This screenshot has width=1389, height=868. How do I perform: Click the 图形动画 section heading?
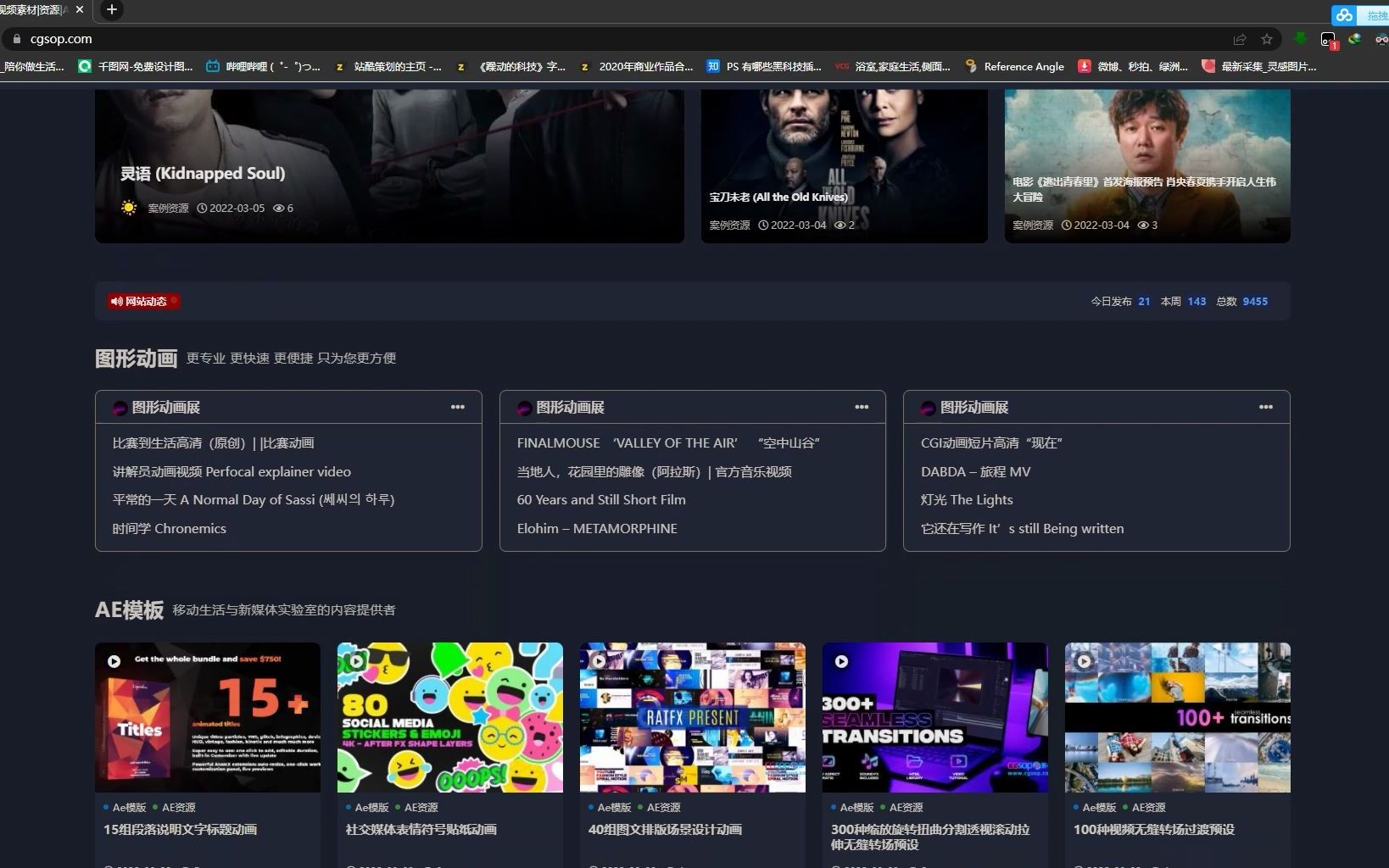(136, 358)
